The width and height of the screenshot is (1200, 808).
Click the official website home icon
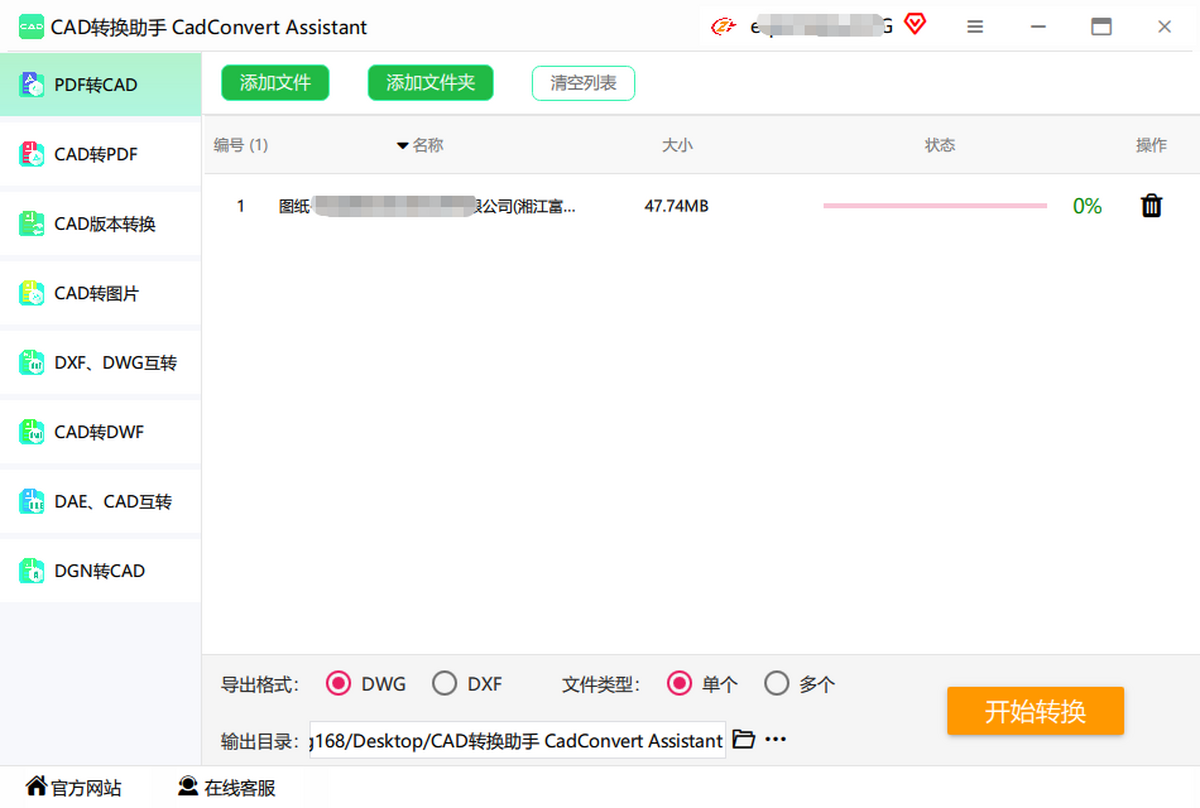pos(36,786)
